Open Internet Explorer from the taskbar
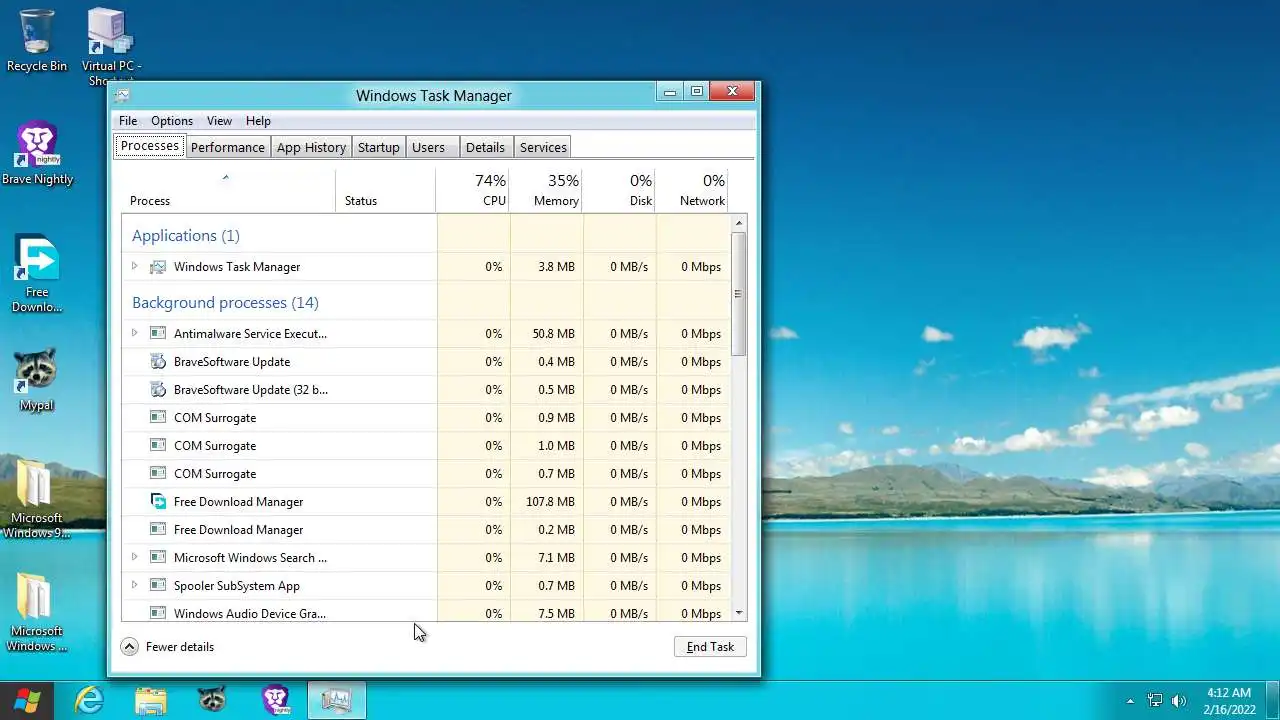Image resolution: width=1280 pixels, height=720 pixels. click(x=89, y=700)
